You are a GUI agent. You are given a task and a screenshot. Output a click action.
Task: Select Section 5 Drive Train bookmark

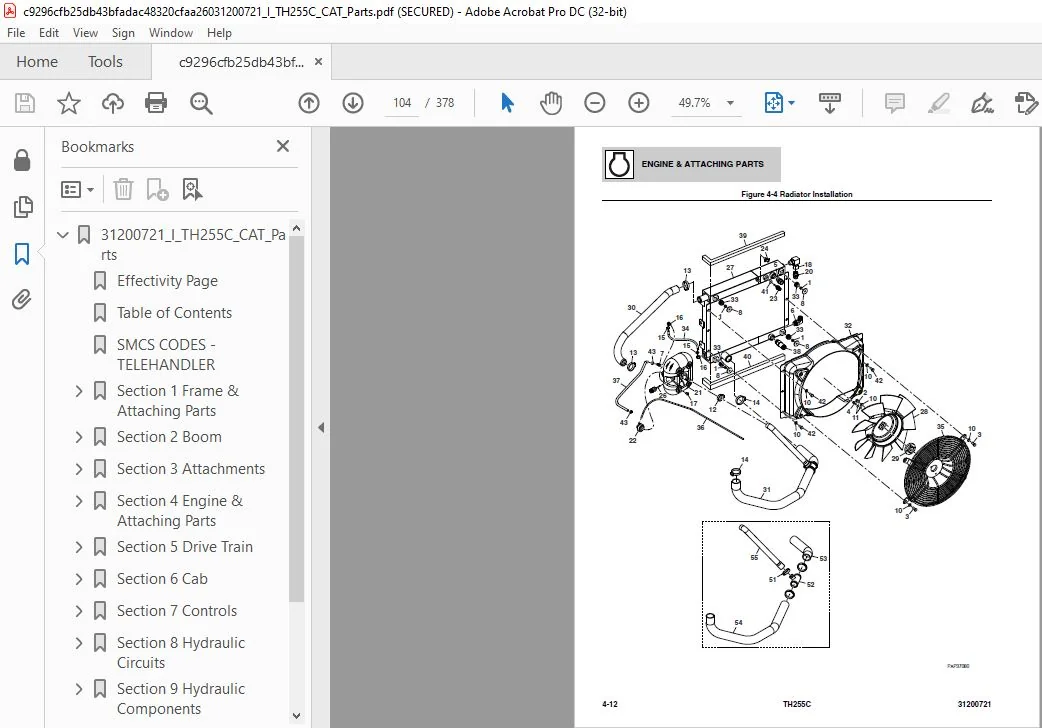pyautogui.click(x=185, y=546)
